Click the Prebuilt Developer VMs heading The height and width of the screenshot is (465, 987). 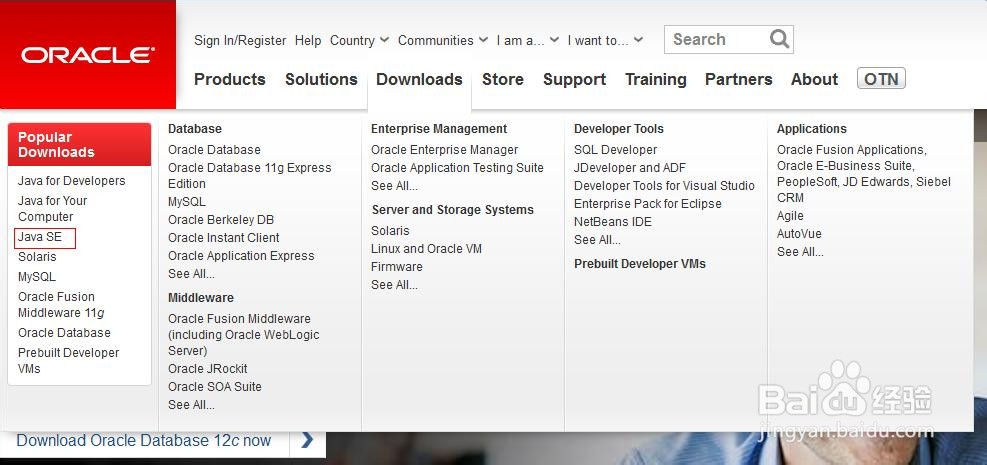tap(640, 264)
